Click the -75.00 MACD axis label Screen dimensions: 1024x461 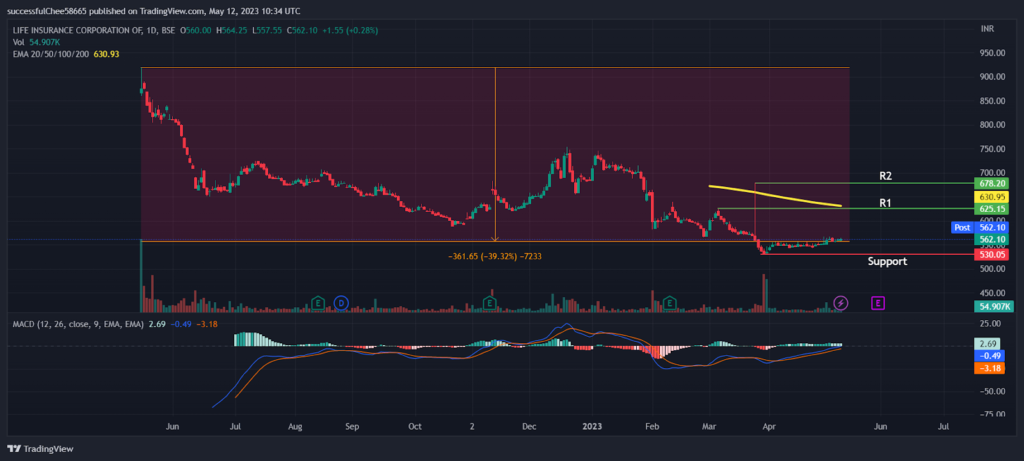pyautogui.click(x=991, y=414)
